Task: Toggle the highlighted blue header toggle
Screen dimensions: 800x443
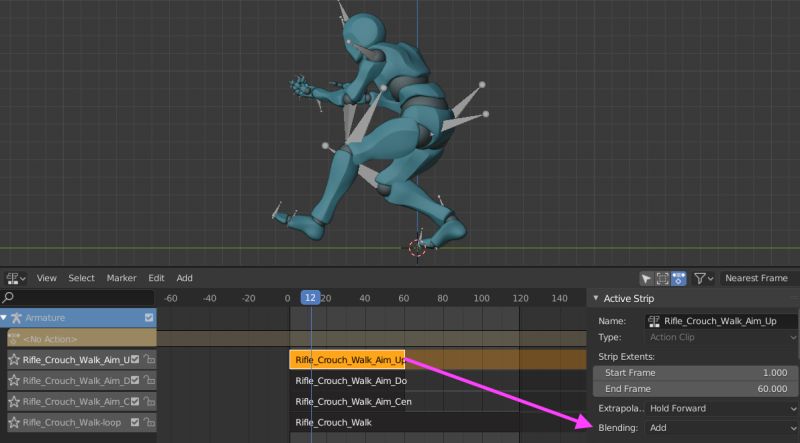Action: (x=679, y=279)
